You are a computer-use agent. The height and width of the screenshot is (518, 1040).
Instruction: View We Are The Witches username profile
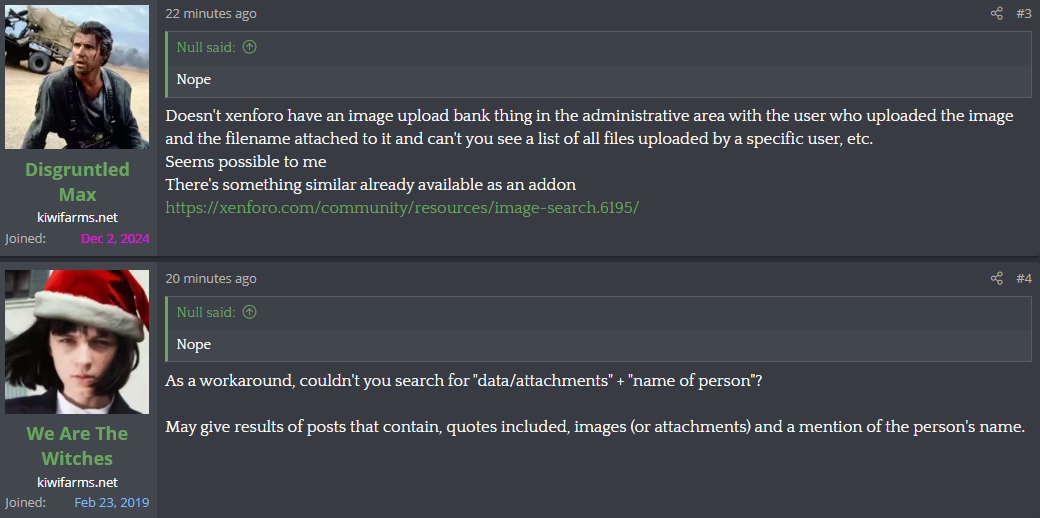pos(78,446)
